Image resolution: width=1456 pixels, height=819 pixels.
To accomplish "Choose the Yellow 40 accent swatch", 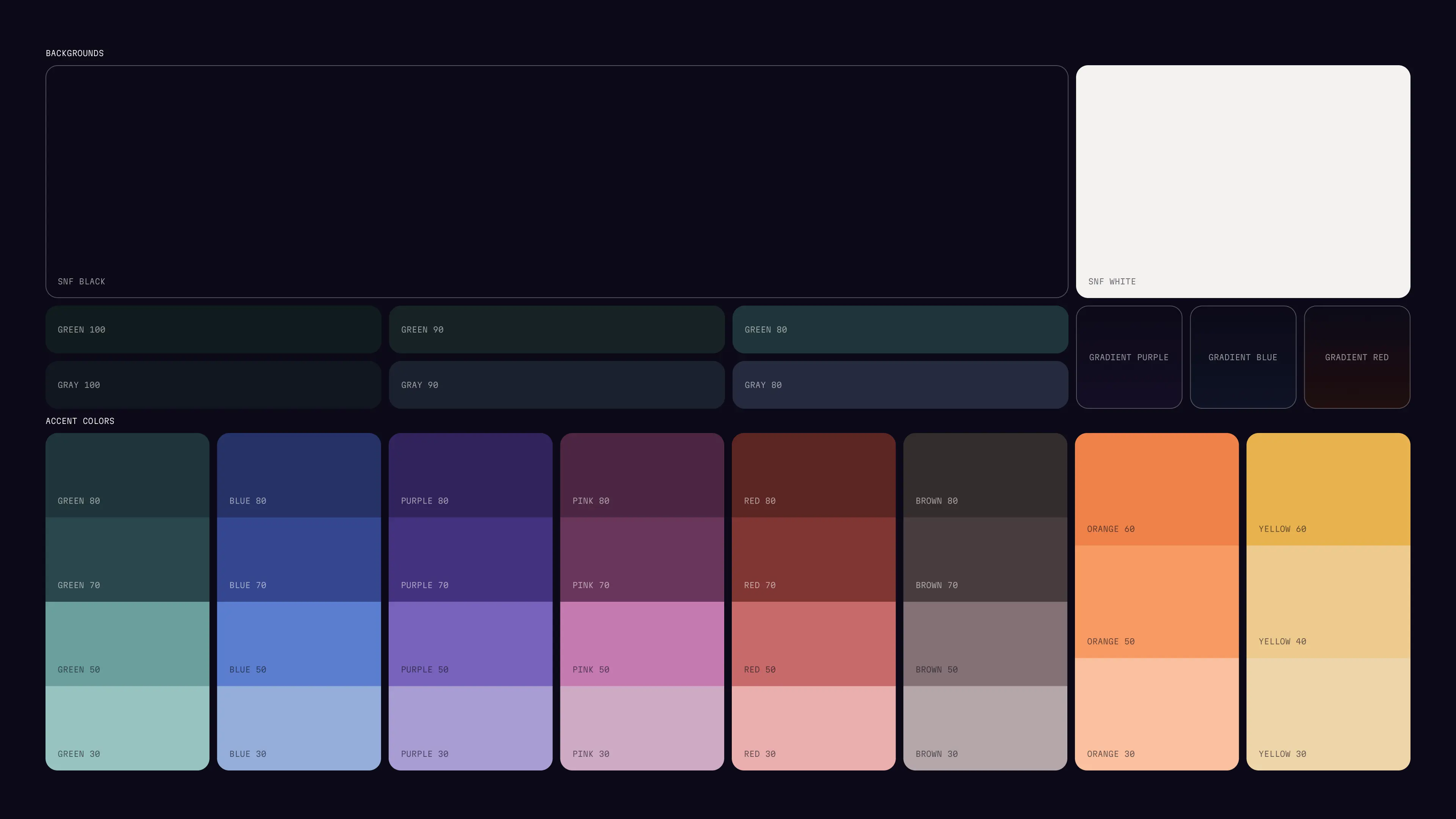I will click(x=1328, y=601).
